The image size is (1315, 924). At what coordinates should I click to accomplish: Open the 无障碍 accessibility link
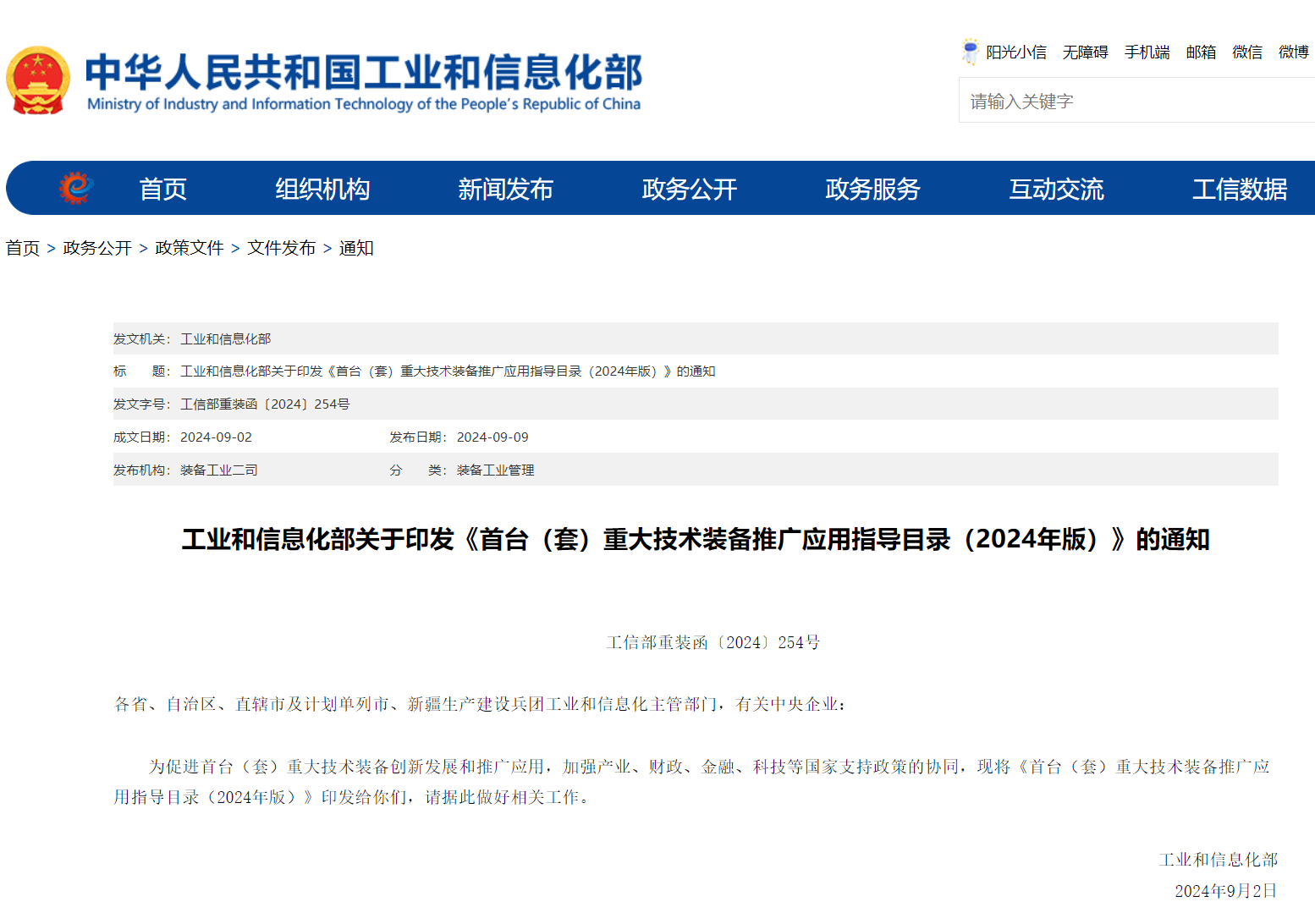click(1085, 52)
